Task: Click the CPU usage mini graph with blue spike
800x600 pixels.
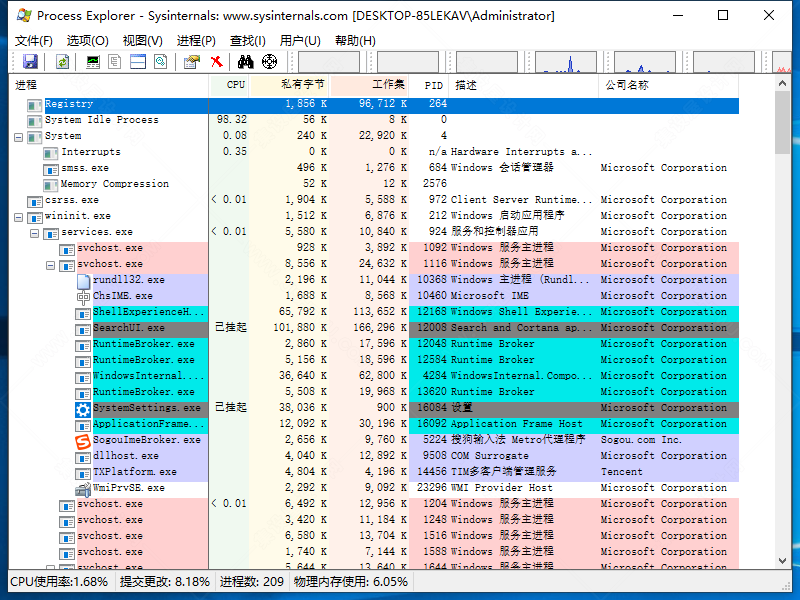Action: coord(566,62)
